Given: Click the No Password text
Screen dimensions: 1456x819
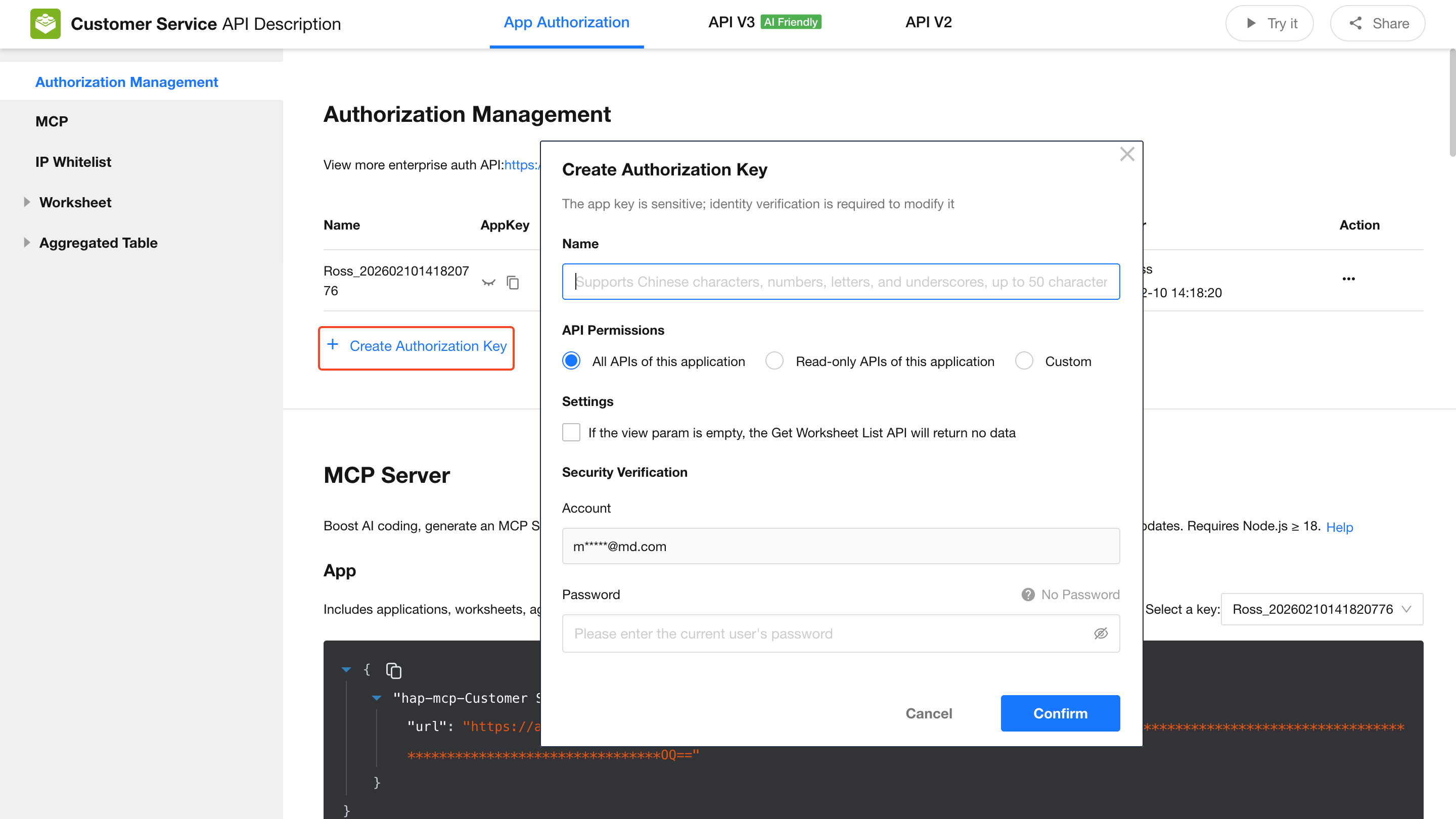Looking at the screenshot, I should pyautogui.click(x=1080, y=595).
